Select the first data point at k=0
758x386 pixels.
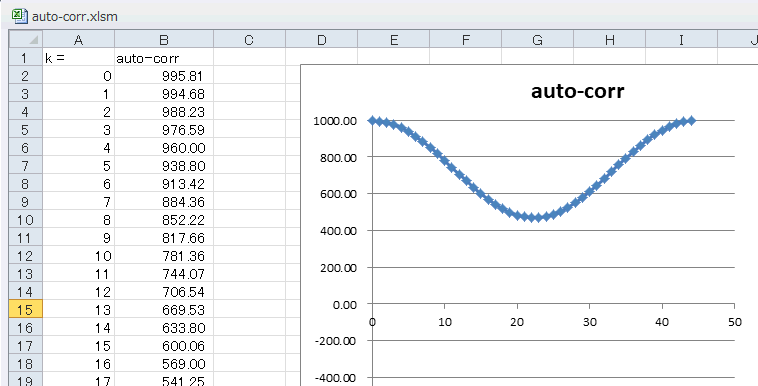pos(372,121)
